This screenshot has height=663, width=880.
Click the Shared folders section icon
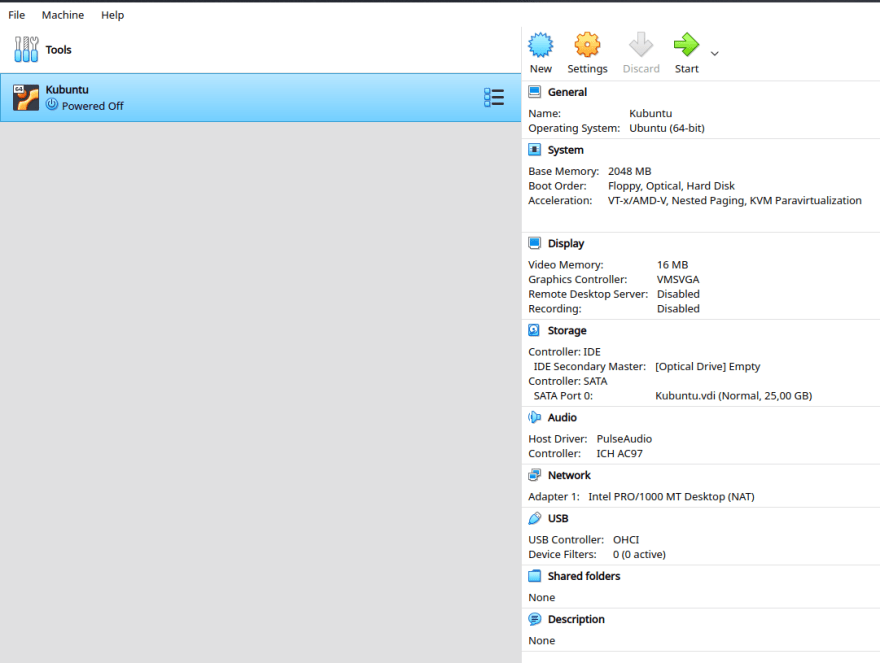click(535, 576)
